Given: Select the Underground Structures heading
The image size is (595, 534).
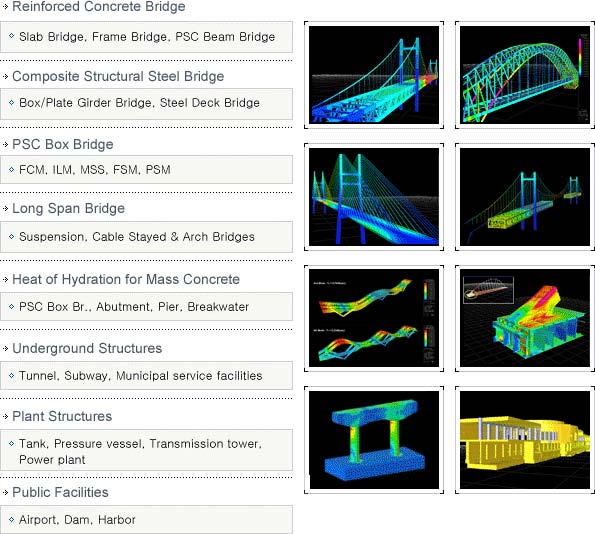Looking at the screenshot, I should tap(87, 348).
